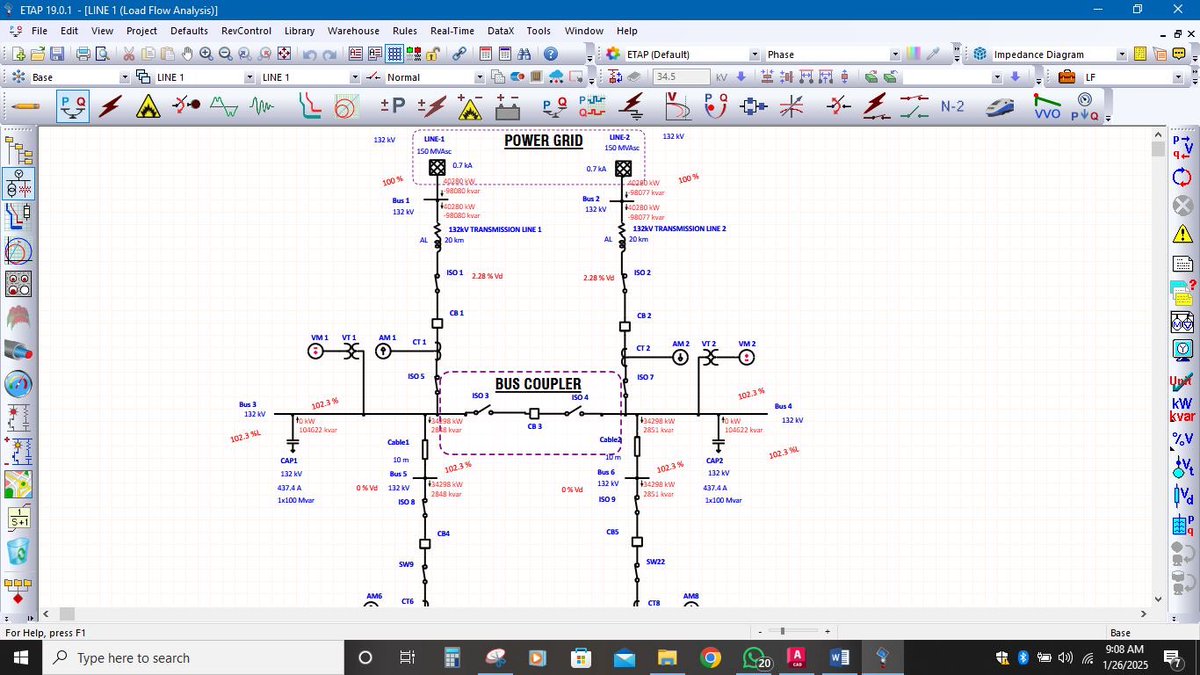Screen dimensions: 1200x675
Task: Click the Zoom to Fit Page button
Action: [x=286, y=54]
